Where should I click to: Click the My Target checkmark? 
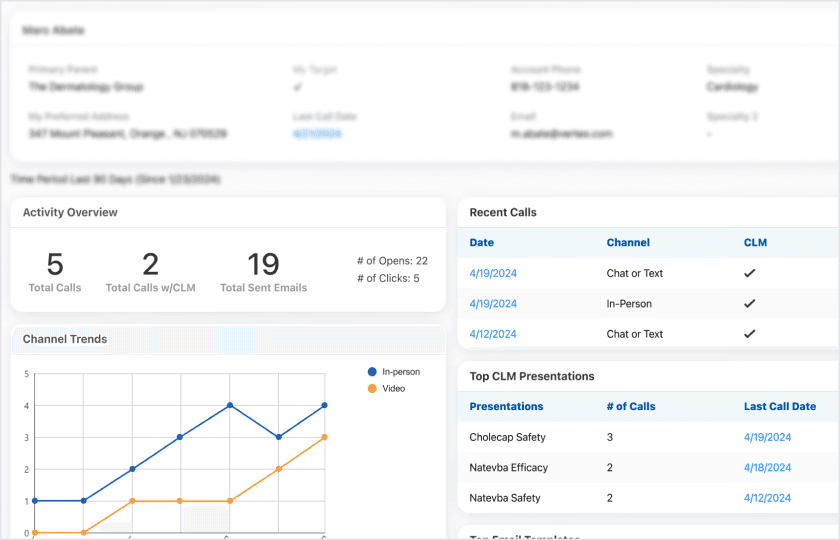point(298,87)
